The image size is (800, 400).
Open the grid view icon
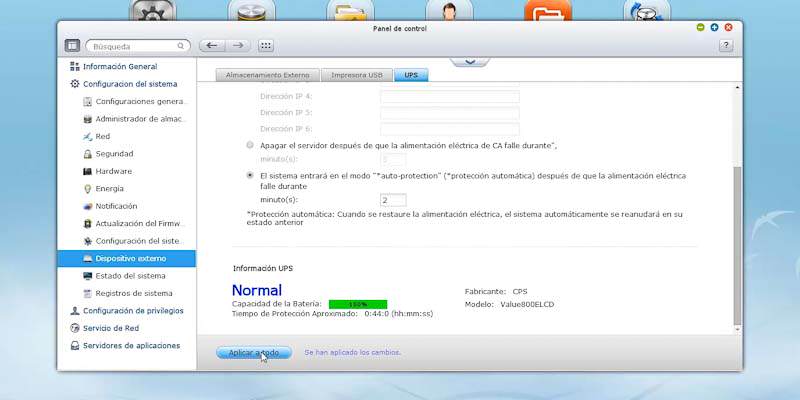click(x=265, y=46)
